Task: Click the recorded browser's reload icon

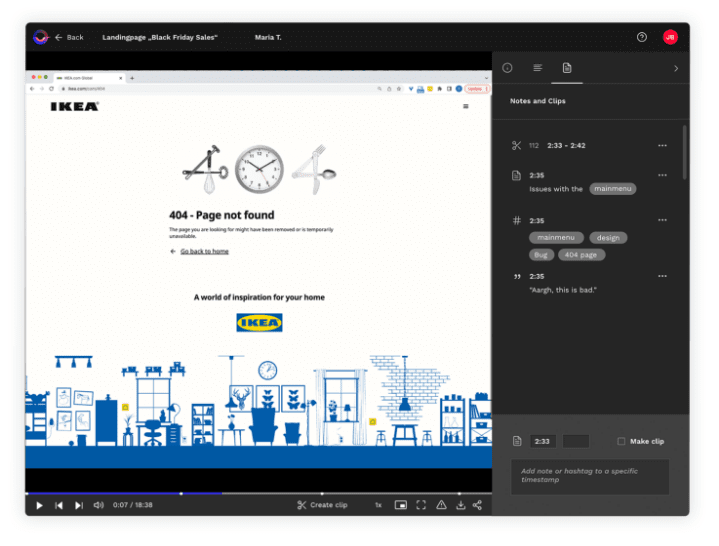Action: 51,88
